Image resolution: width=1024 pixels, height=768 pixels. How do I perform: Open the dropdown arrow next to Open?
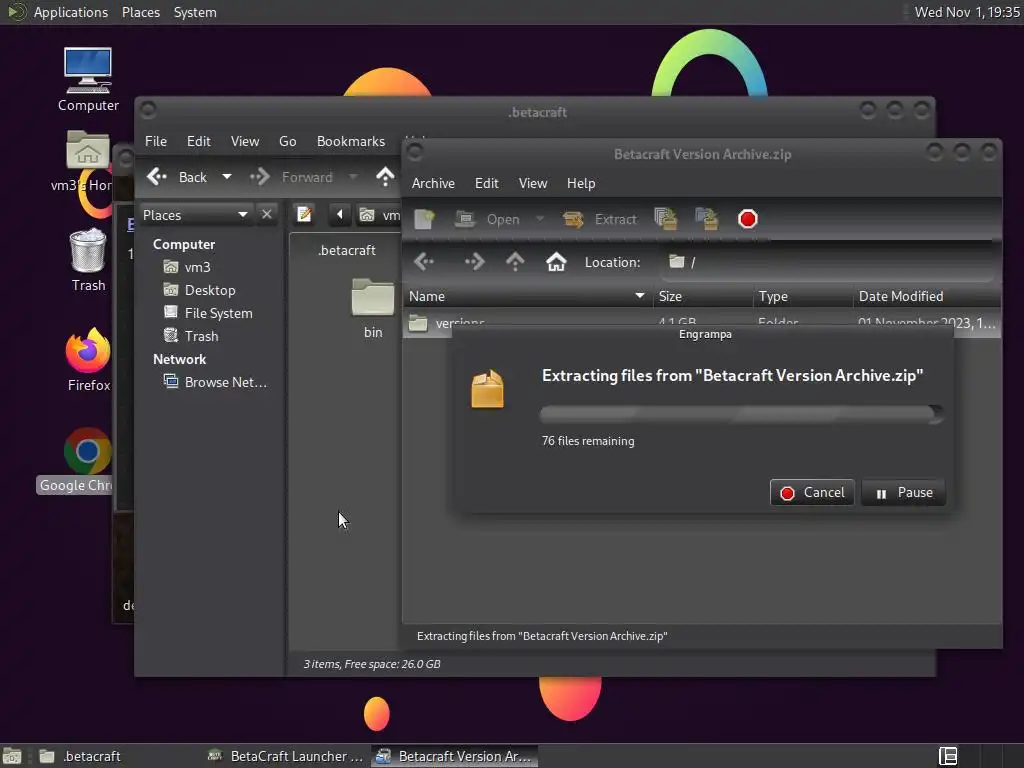(539, 219)
